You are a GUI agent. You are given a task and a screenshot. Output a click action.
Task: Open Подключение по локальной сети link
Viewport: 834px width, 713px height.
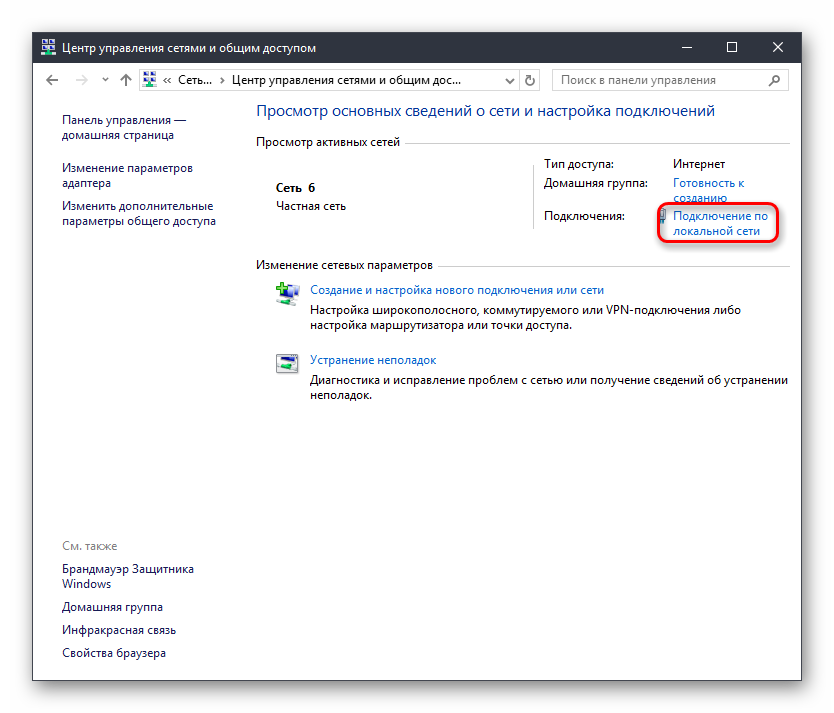[x=720, y=223]
